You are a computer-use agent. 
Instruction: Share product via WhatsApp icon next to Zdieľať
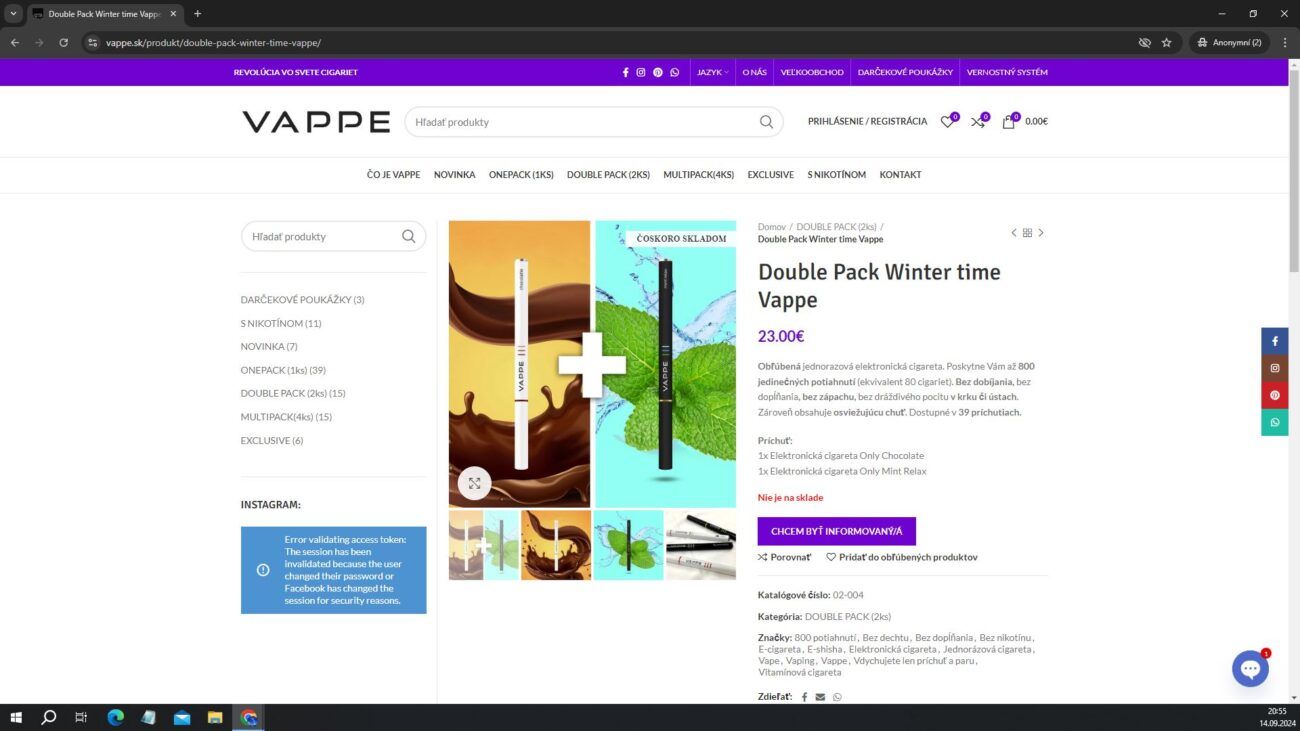(x=837, y=697)
